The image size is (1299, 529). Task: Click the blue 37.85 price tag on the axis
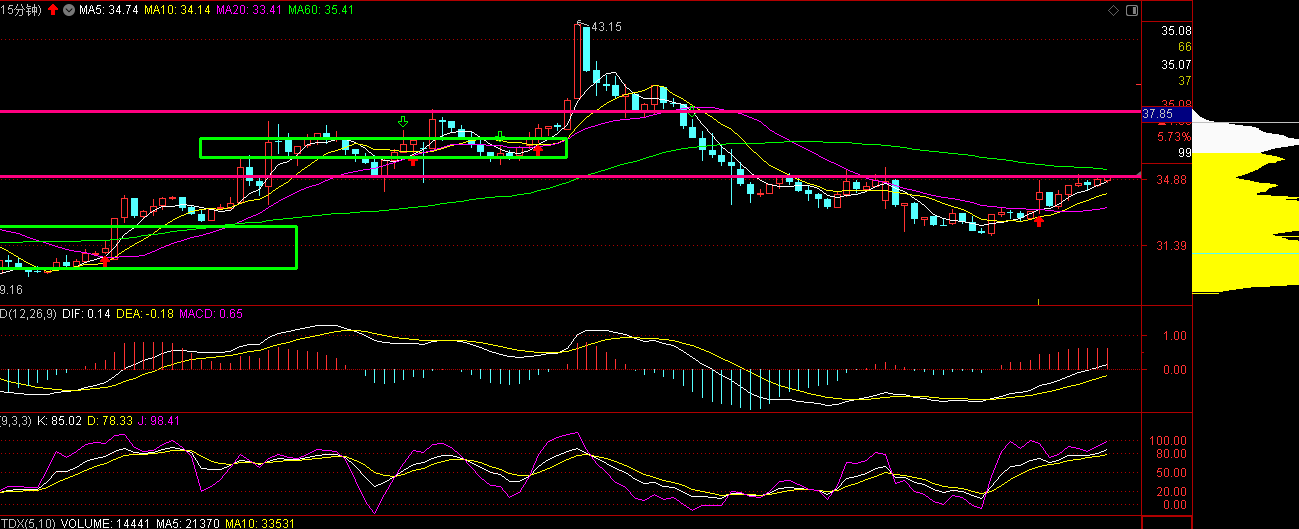[1167, 114]
